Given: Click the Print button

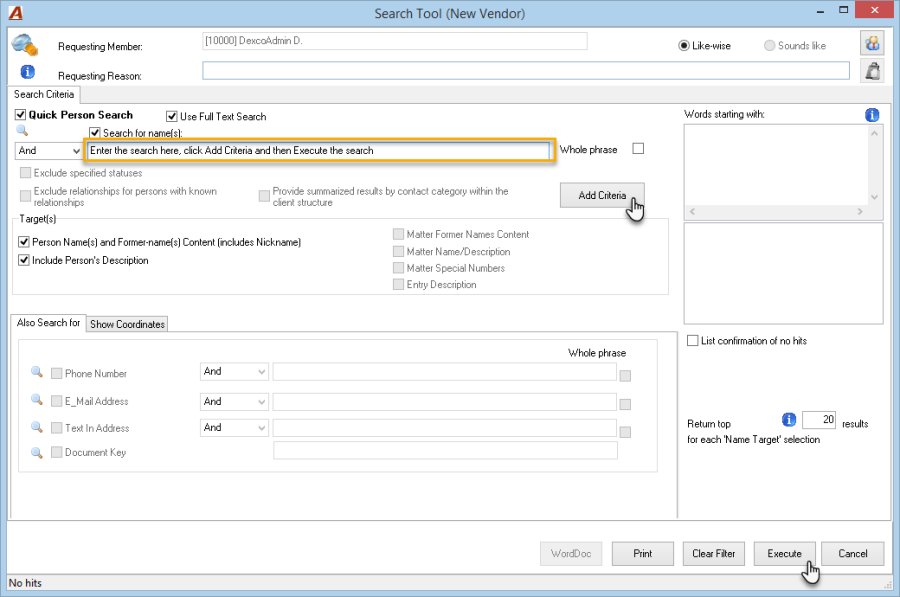Looking at the screenshot, I should click(642, 553).
